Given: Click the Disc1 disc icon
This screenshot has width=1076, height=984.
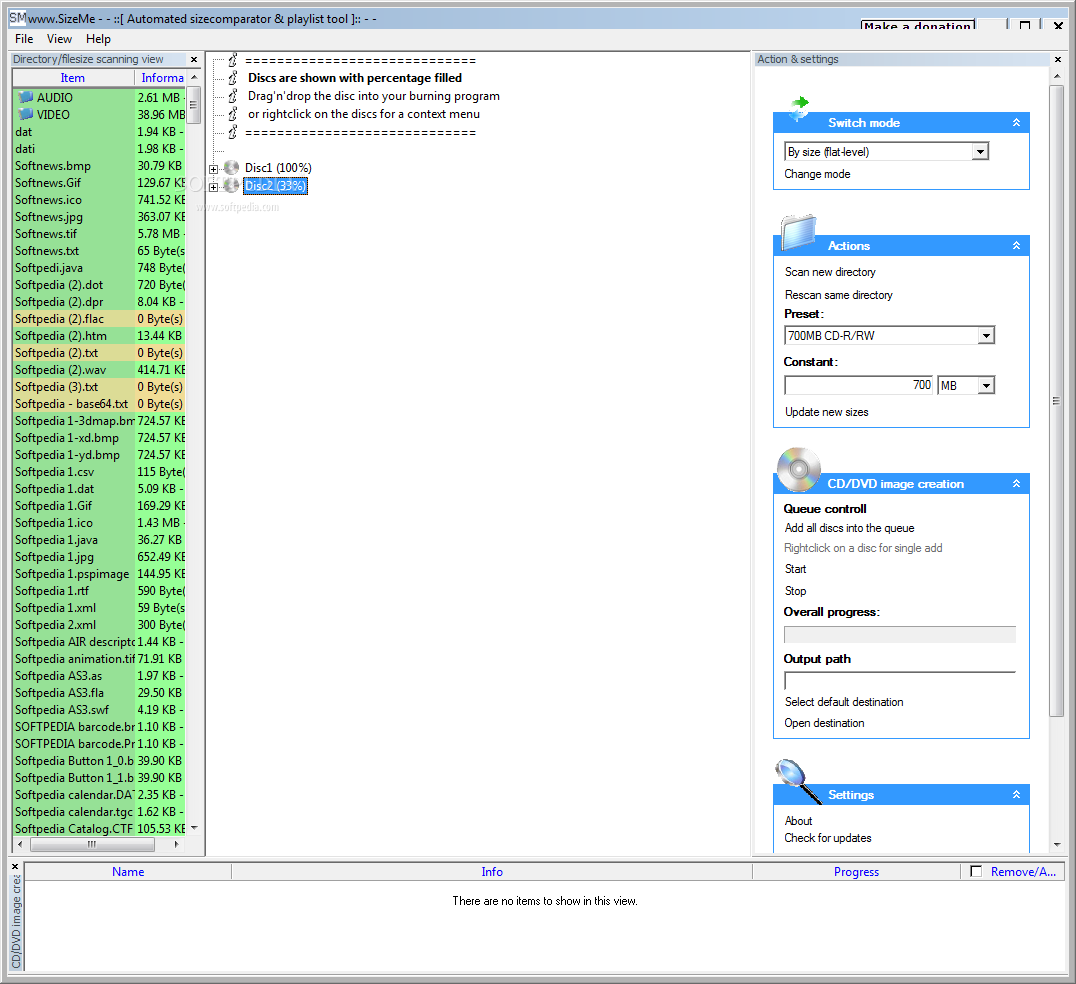Looking at the screenshot, I should (231, 167).
